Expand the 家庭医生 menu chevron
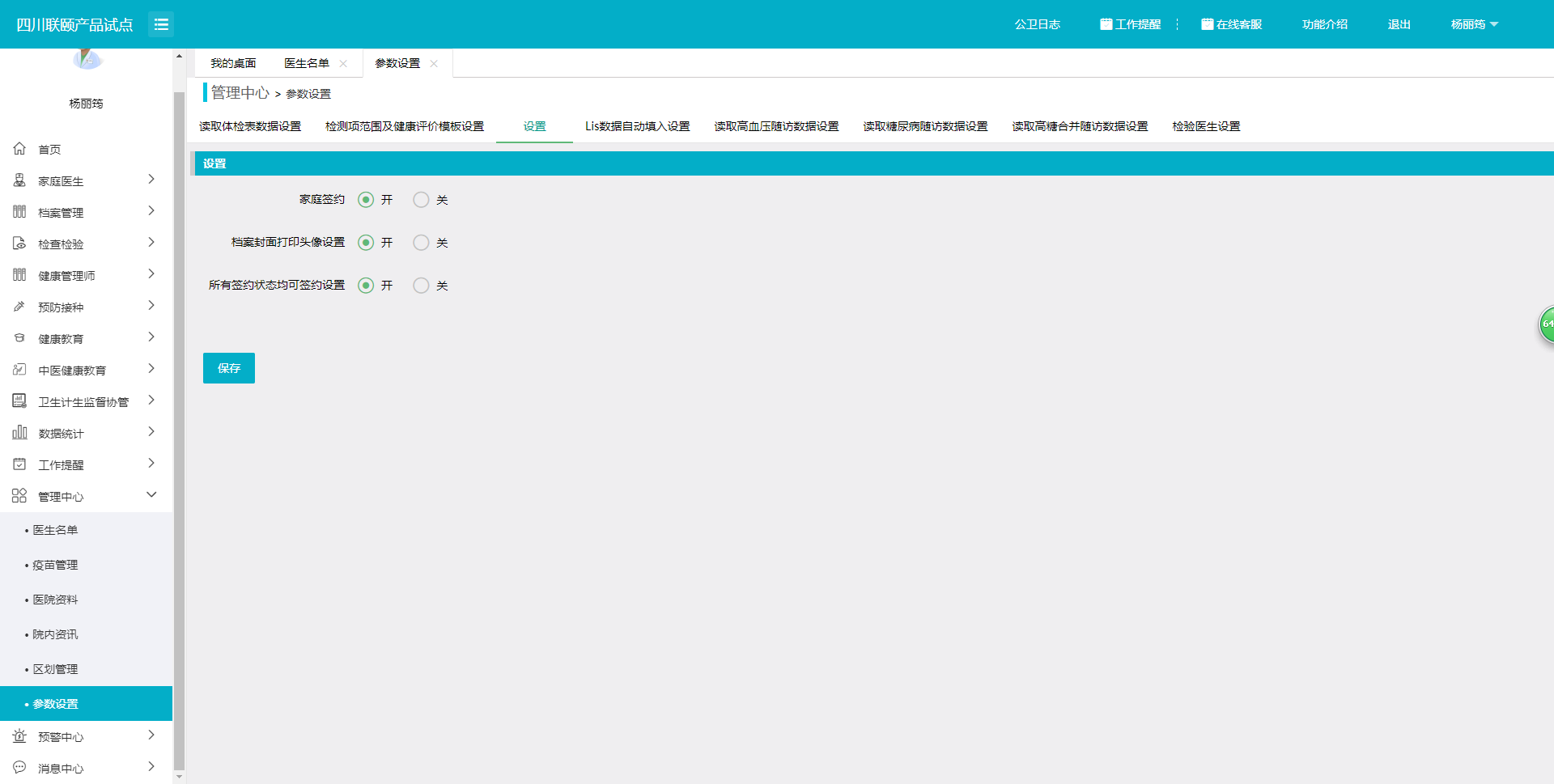 (151, 180)
